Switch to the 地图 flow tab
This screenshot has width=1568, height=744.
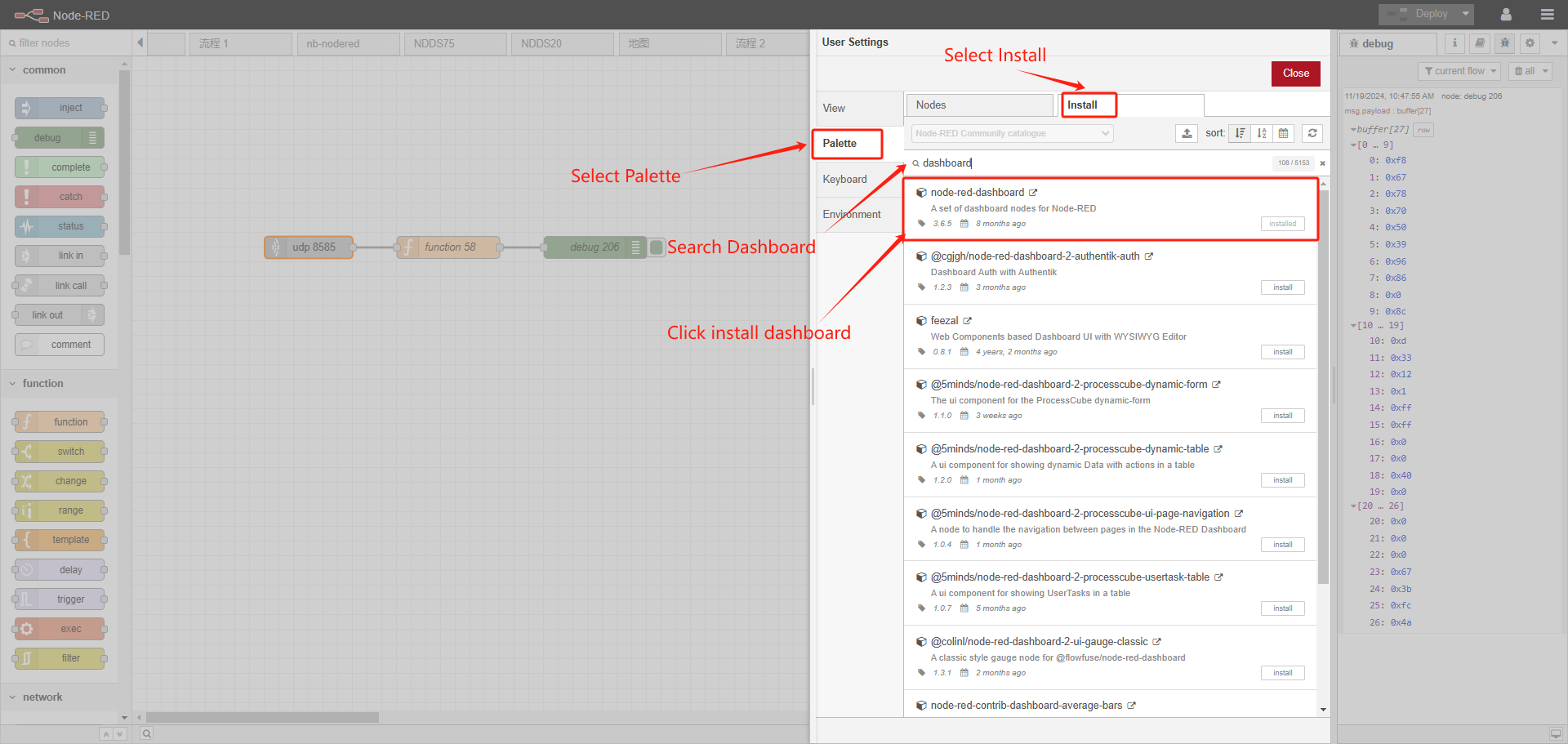click(670, 44)
